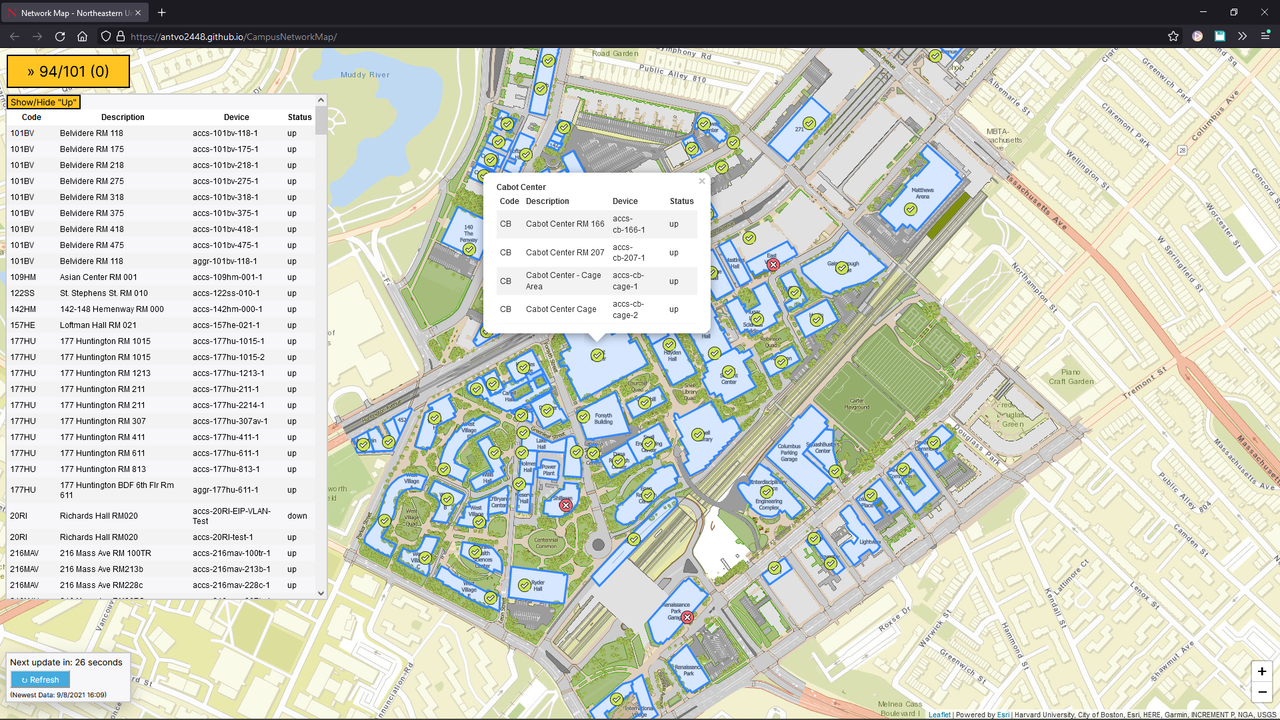Open the browser hamburger application menu
The height and width of the screenshot is (720, 1280).
coord(1264,36)
